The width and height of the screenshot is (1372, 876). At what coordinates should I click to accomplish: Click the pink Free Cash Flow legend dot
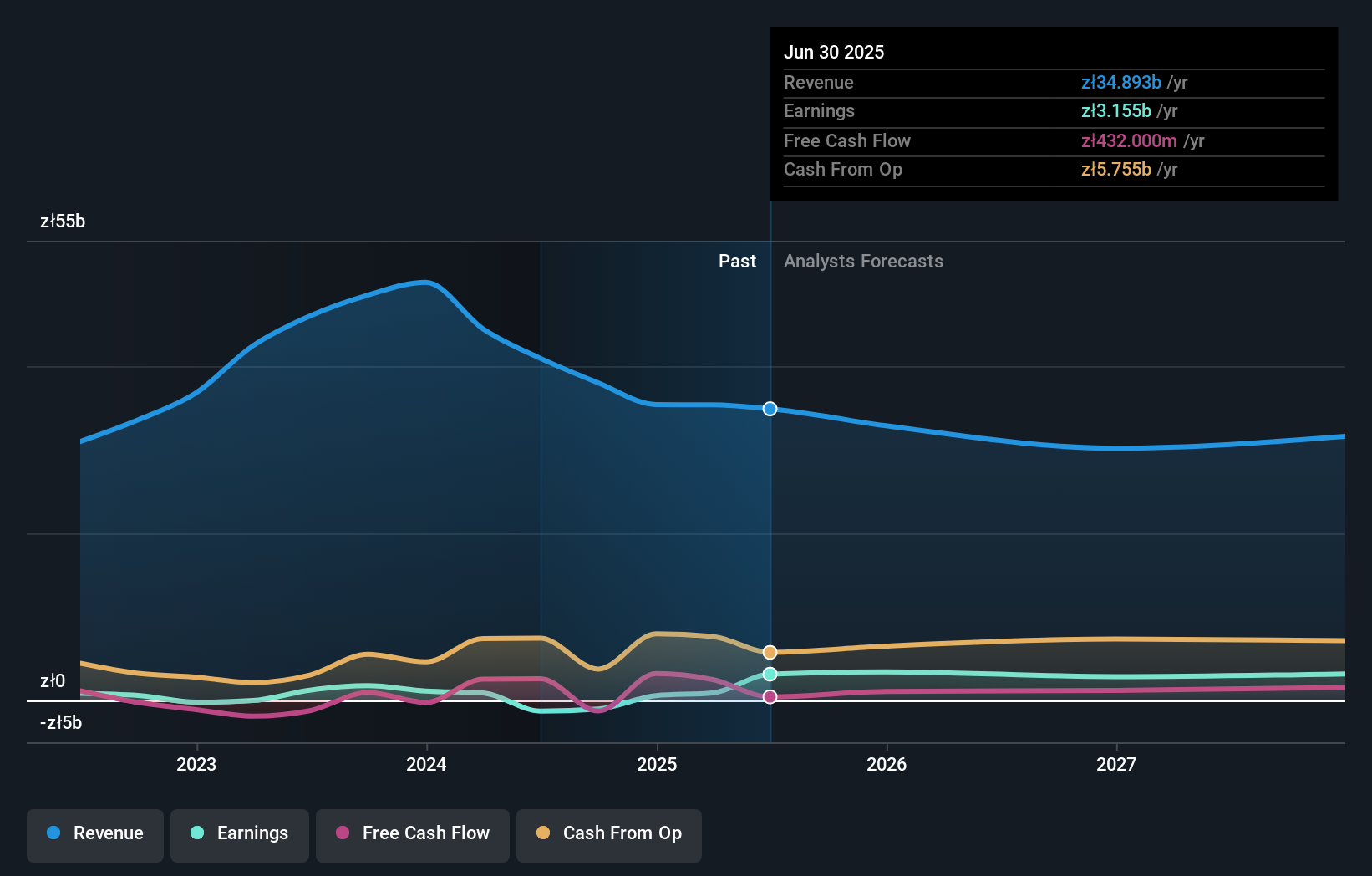342,833
